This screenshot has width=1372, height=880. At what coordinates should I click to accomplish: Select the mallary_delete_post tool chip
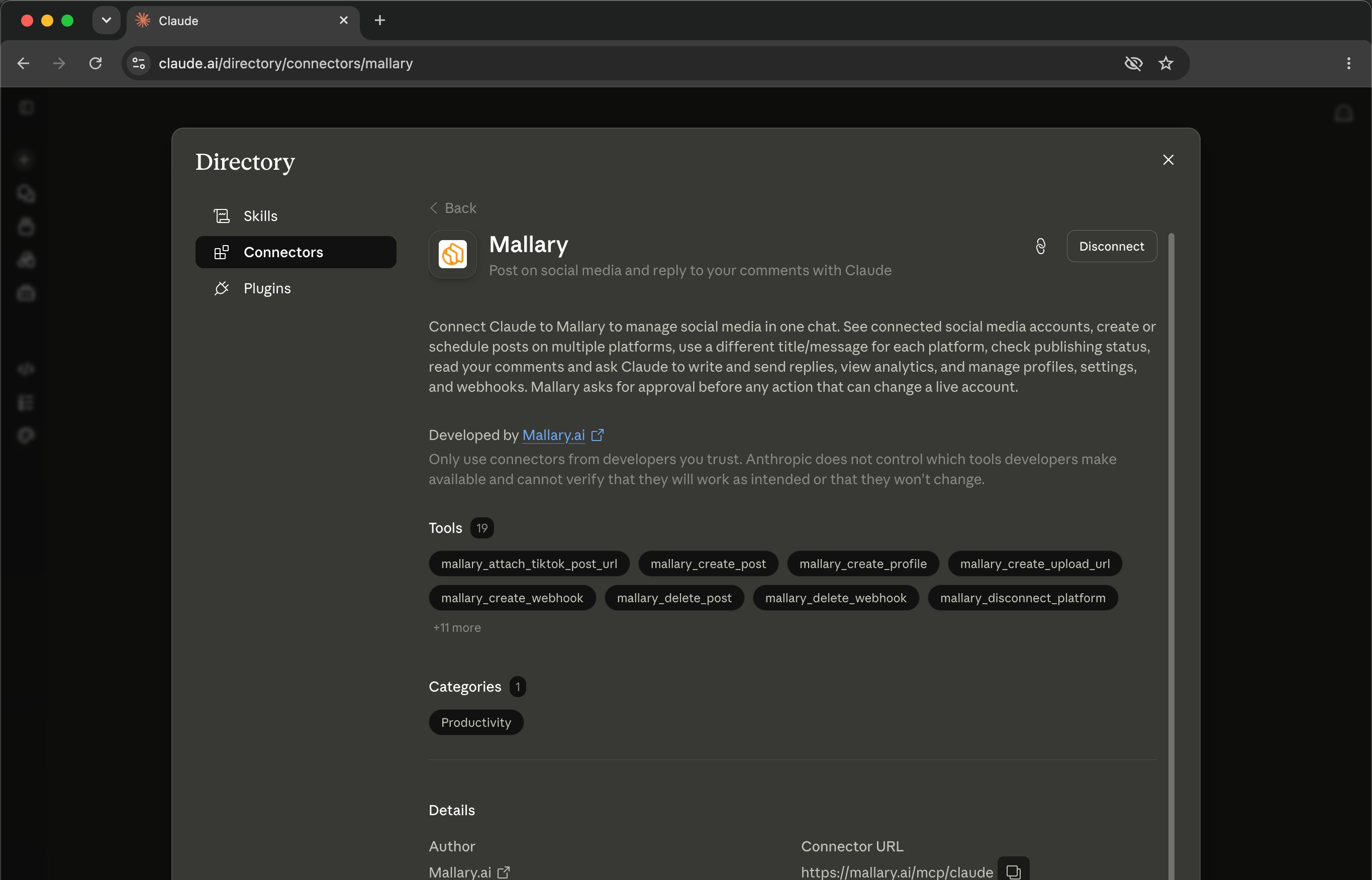click(x=674, y=598)
